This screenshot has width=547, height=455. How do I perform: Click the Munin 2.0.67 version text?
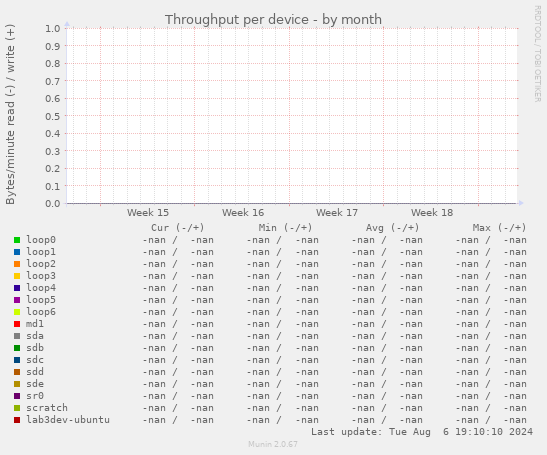pyautogui.click(x=273, y=444)
